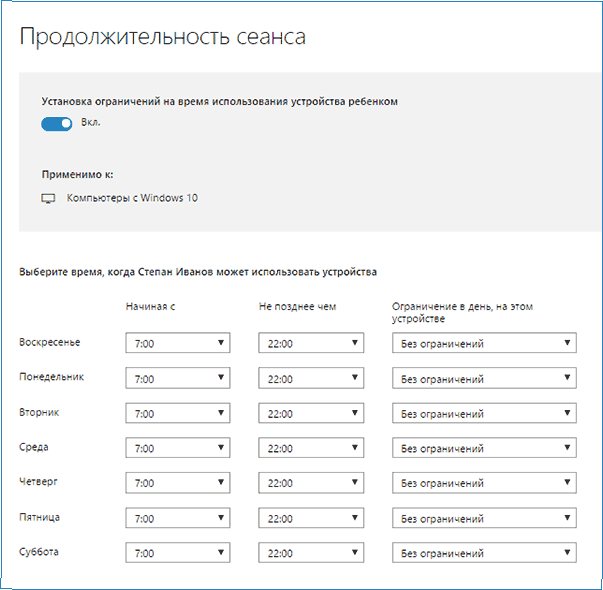Click the Четверг row label
Image resolution: width=603 pixels, height=590 pixels.
pyautogui.click(x=38, y=482)
